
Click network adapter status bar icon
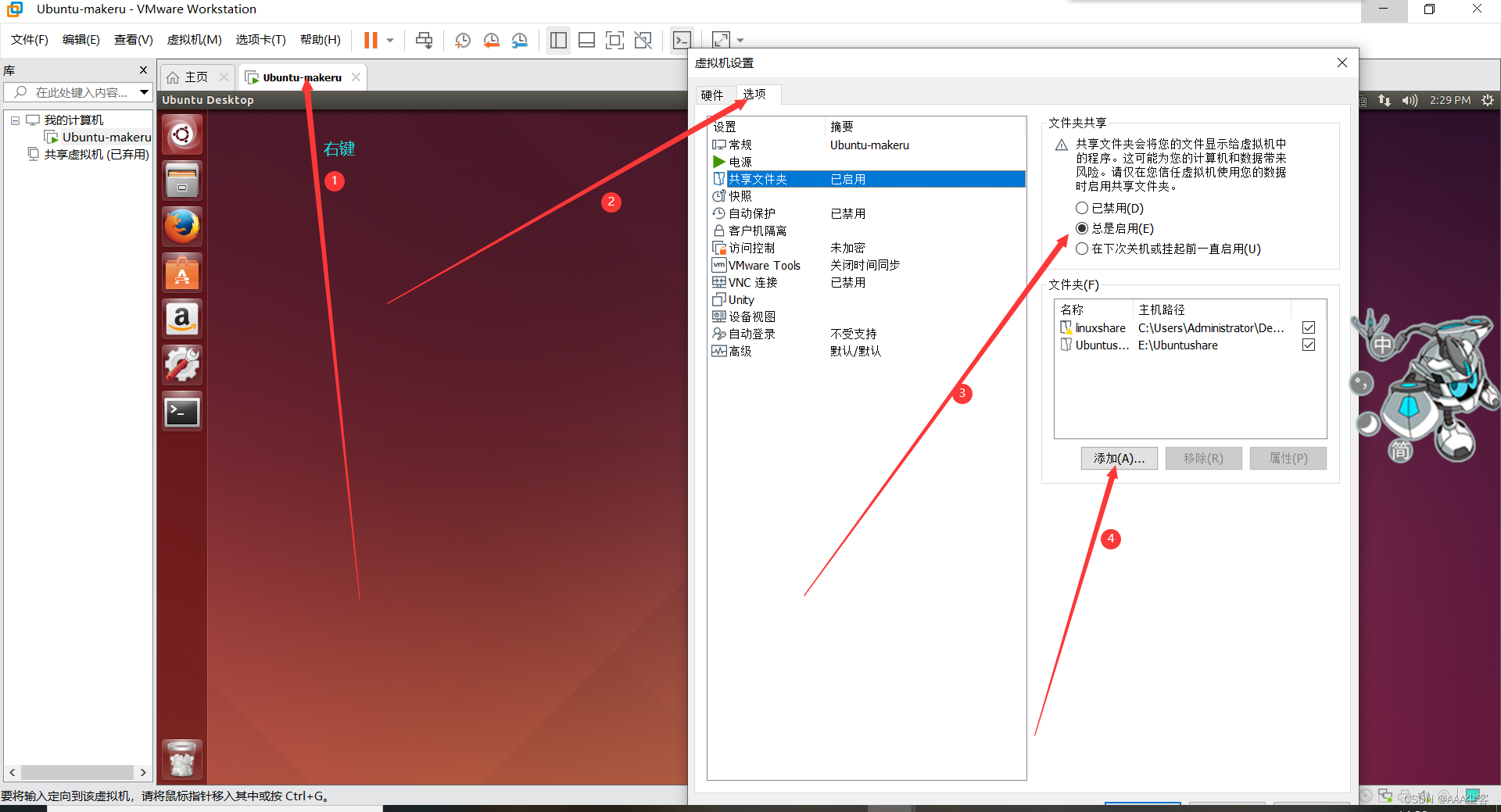[x=1385, y=796]
